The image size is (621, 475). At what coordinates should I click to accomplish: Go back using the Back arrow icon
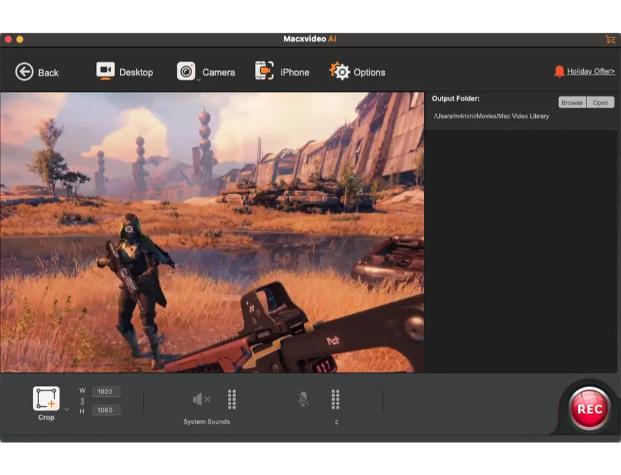[24, 72]
